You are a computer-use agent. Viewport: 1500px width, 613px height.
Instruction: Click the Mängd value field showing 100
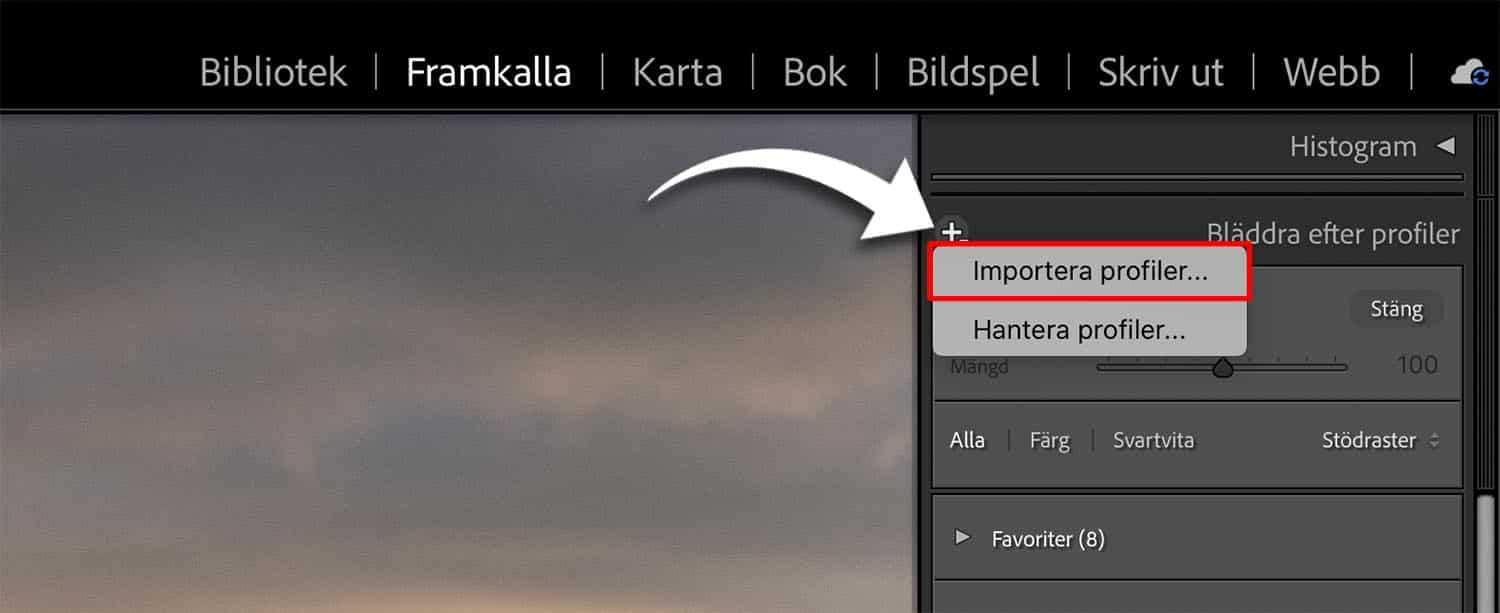coord(1417,365)
